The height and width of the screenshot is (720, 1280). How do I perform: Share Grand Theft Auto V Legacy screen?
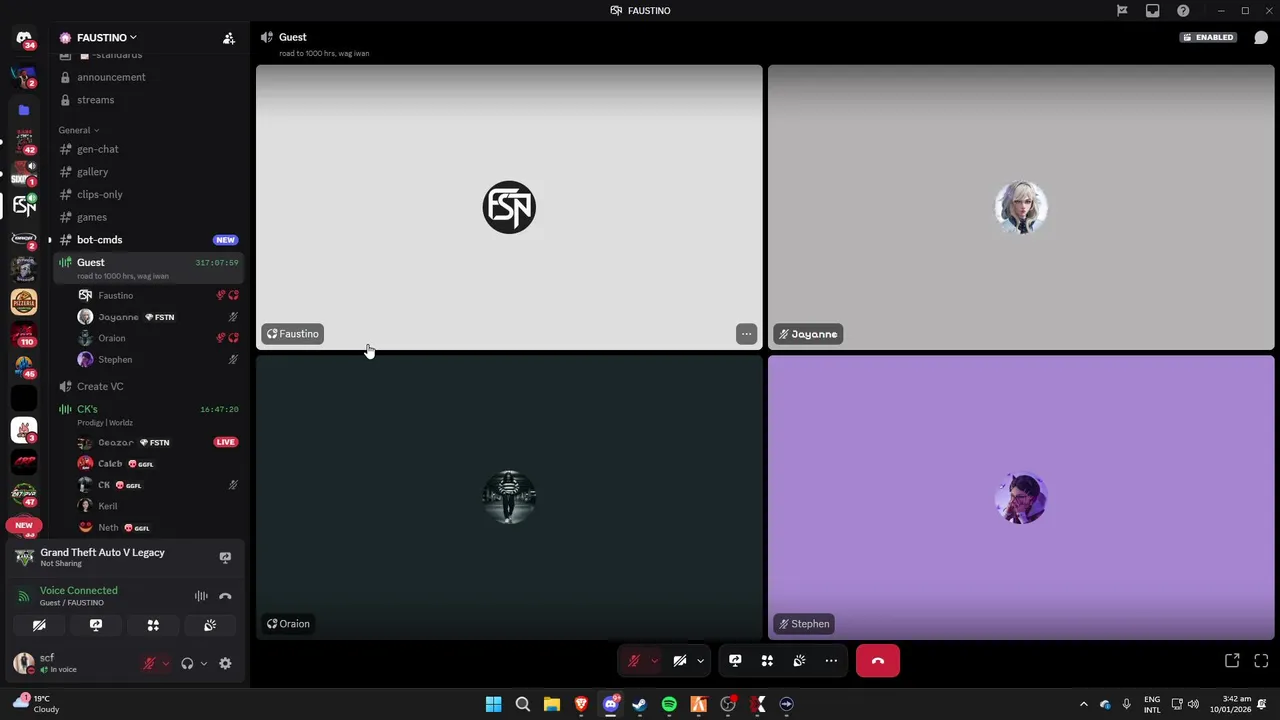[x=225, y=557]
